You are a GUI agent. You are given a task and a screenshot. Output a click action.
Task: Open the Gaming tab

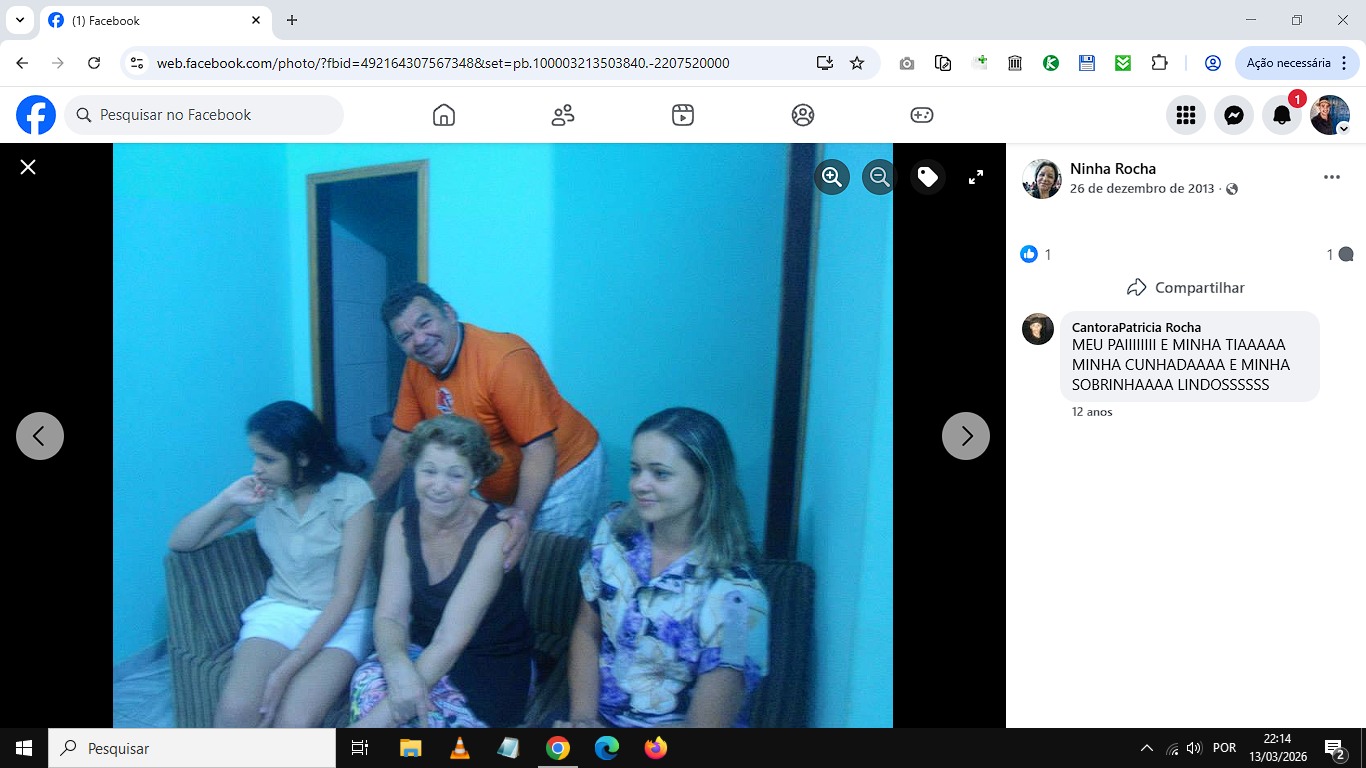(x=921, y=115)
